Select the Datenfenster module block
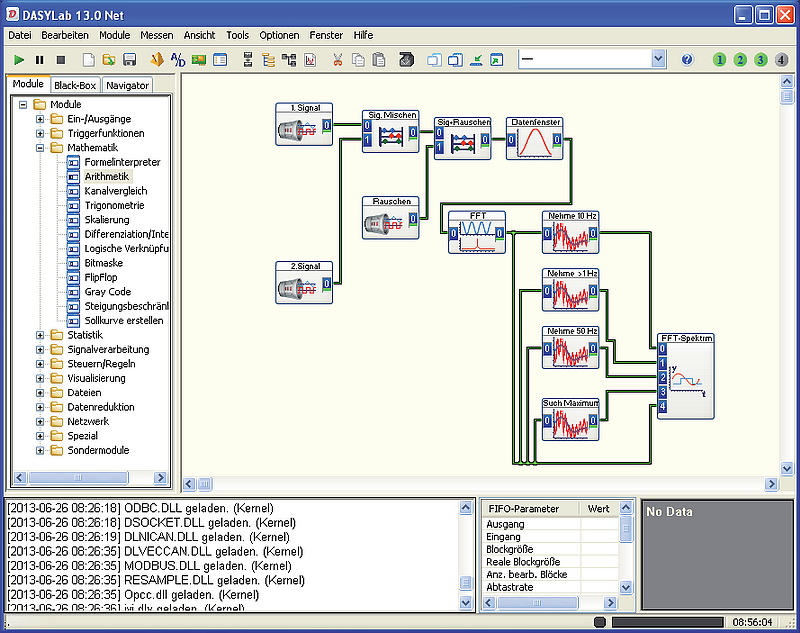Screen dimensions: 800x633 pos(535,139)
